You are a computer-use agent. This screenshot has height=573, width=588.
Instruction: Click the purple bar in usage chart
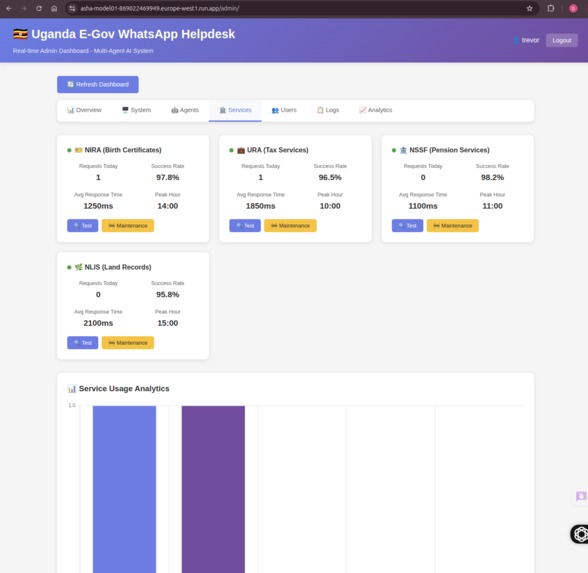[213, 489]
